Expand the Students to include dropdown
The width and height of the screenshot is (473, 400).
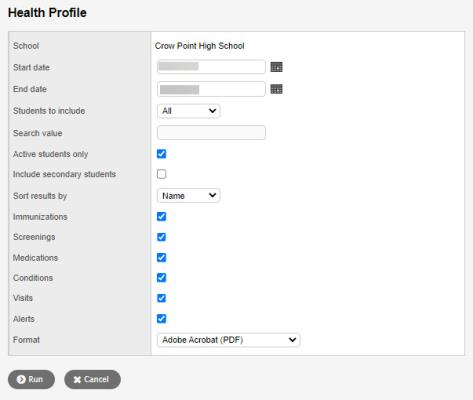coord(189,111)
